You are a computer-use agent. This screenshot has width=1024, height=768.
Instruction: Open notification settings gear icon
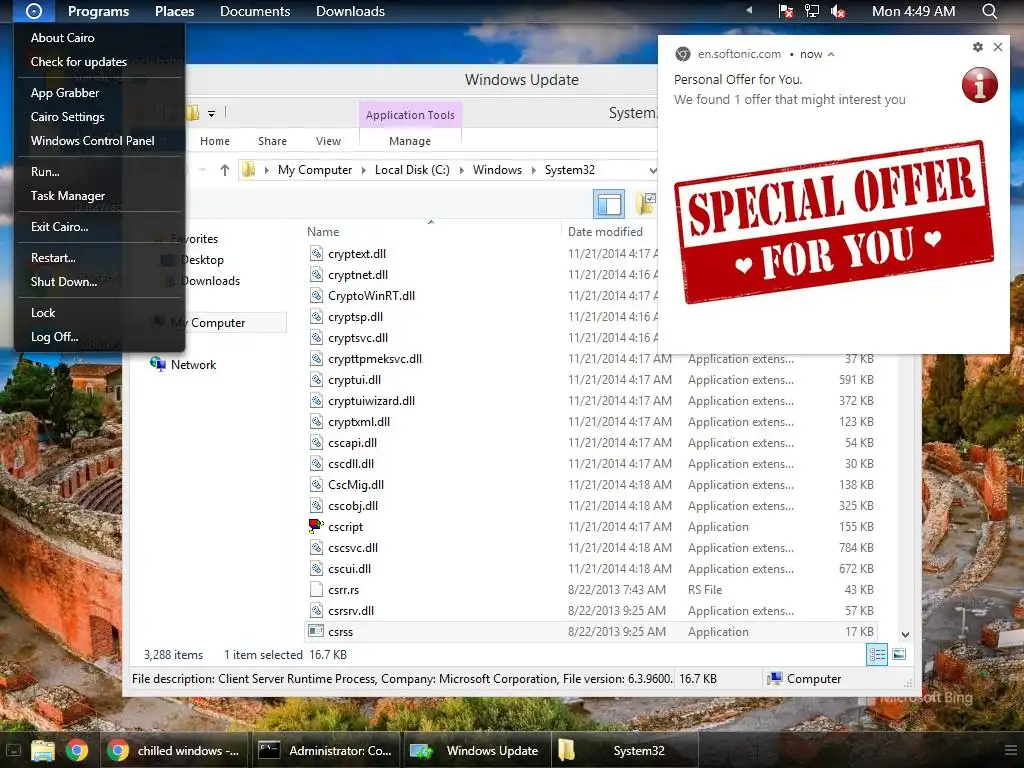[x=978, y=47]
